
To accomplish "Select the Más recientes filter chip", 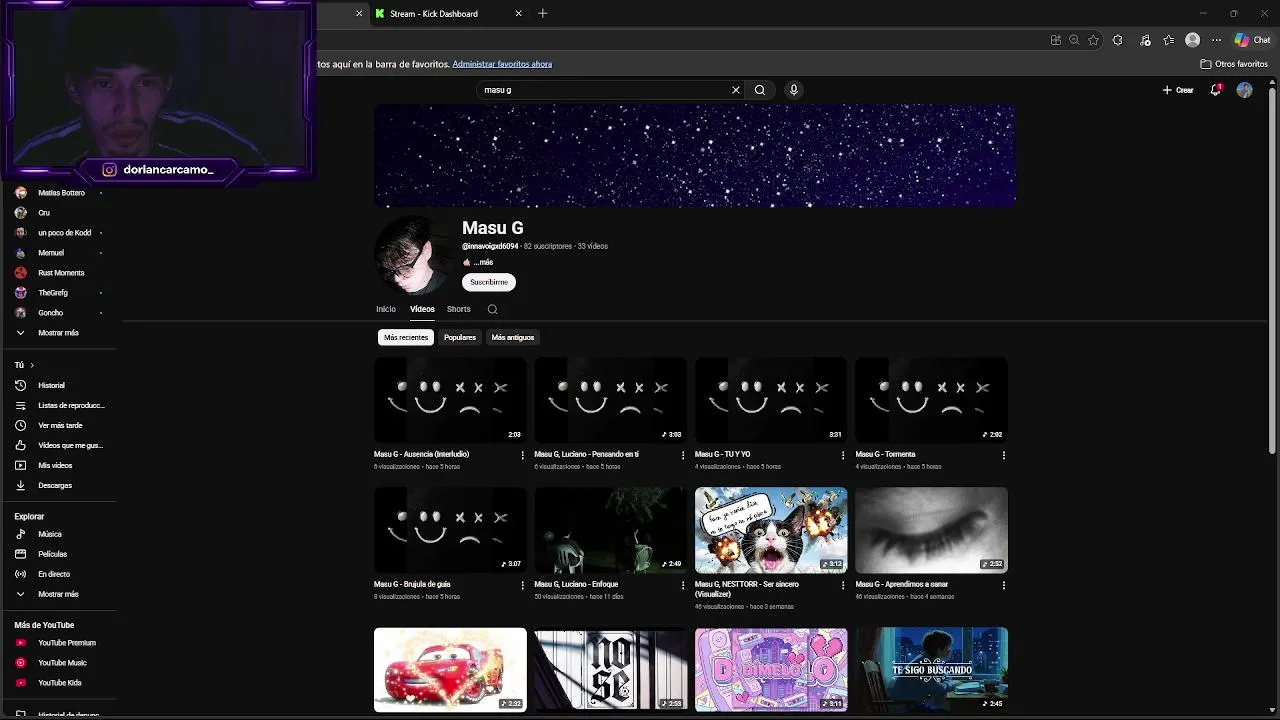I will pos(406,337).
